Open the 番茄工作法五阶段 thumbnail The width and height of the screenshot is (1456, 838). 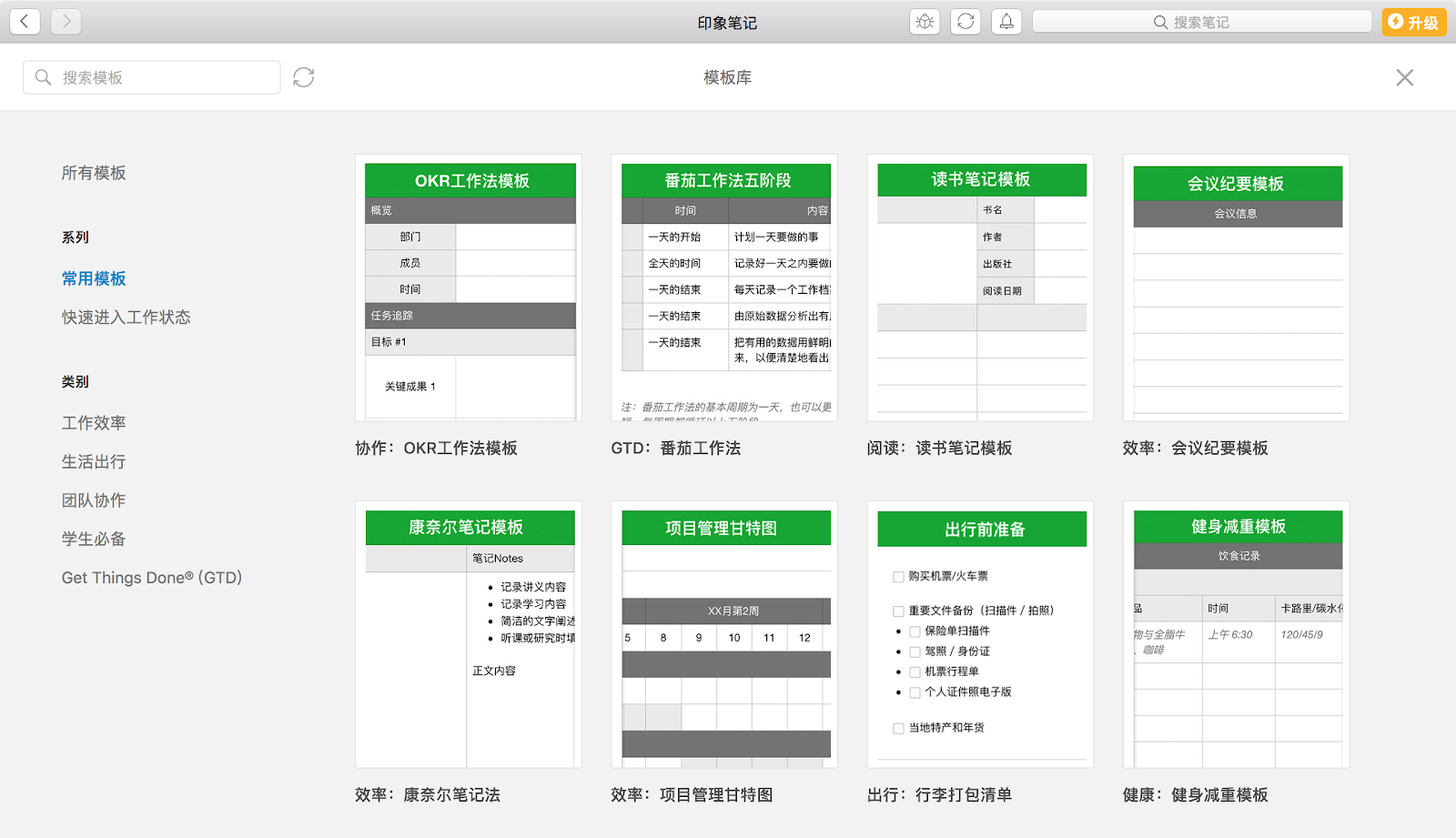tap(724, 288)
